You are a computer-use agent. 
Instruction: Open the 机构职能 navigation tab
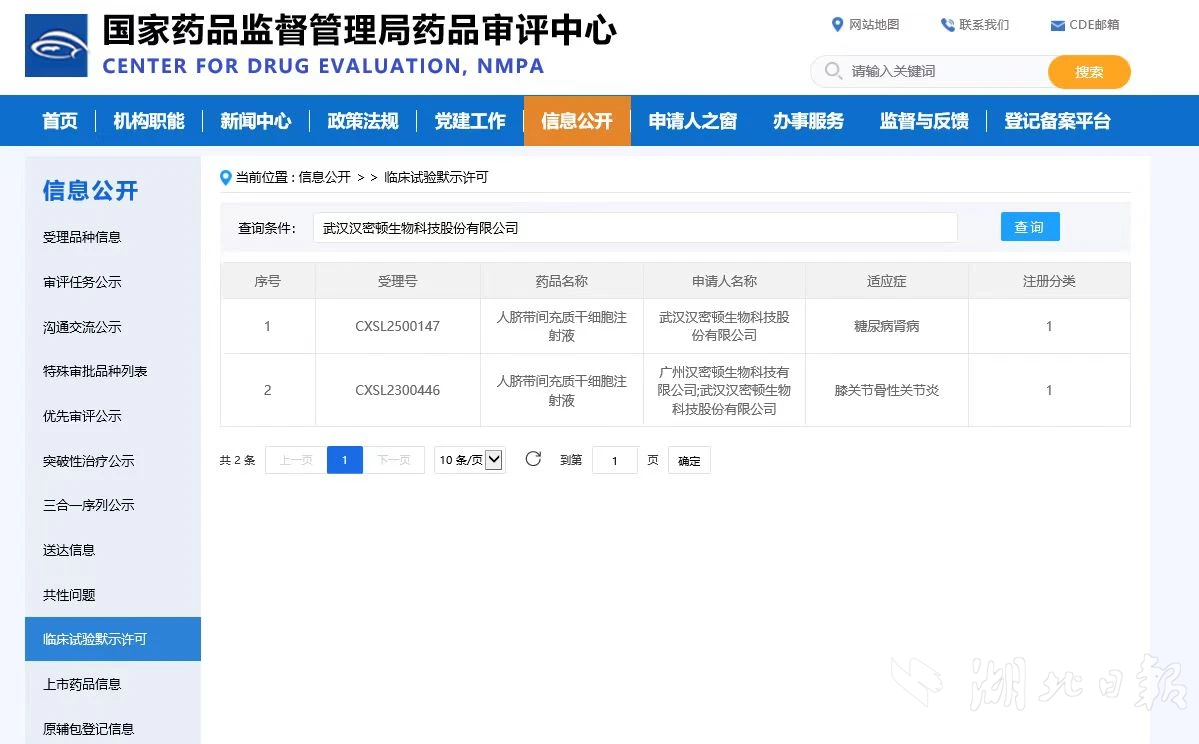click(x=149, y=121)
